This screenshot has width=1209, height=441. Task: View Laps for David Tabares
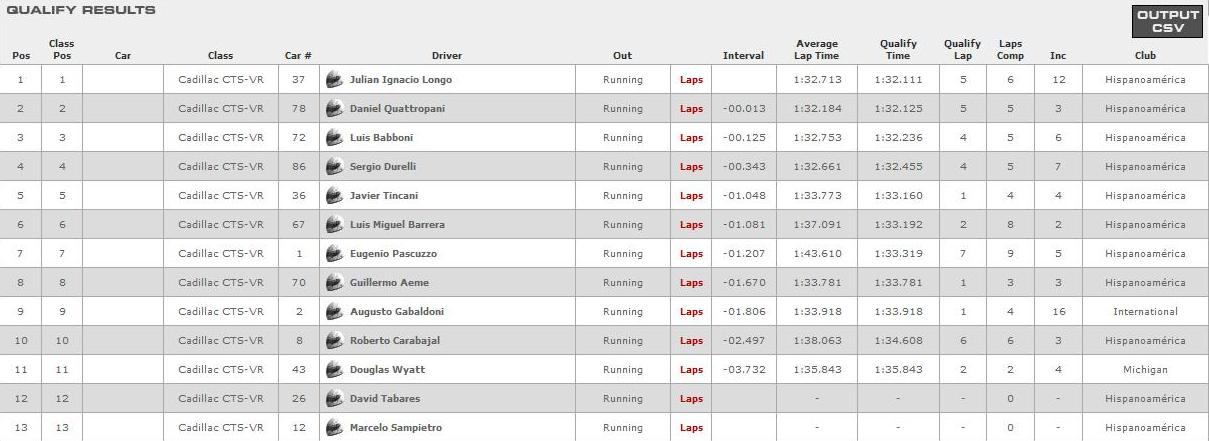coord(691,399)
